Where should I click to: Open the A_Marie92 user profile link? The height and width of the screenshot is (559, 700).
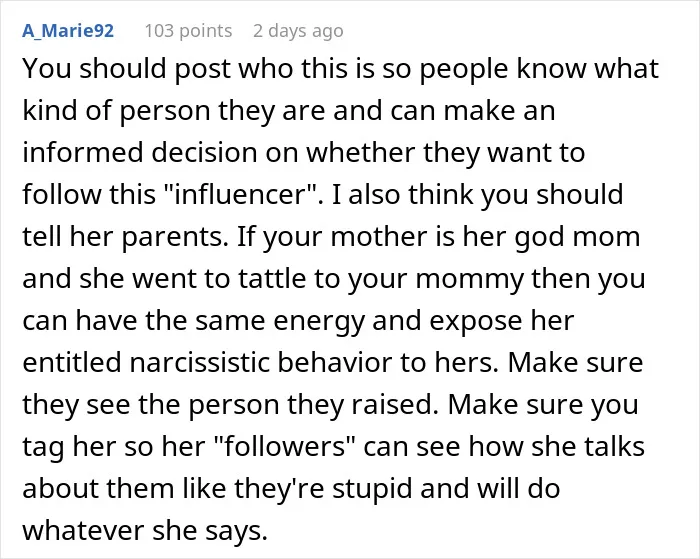(x=68, y=31)
